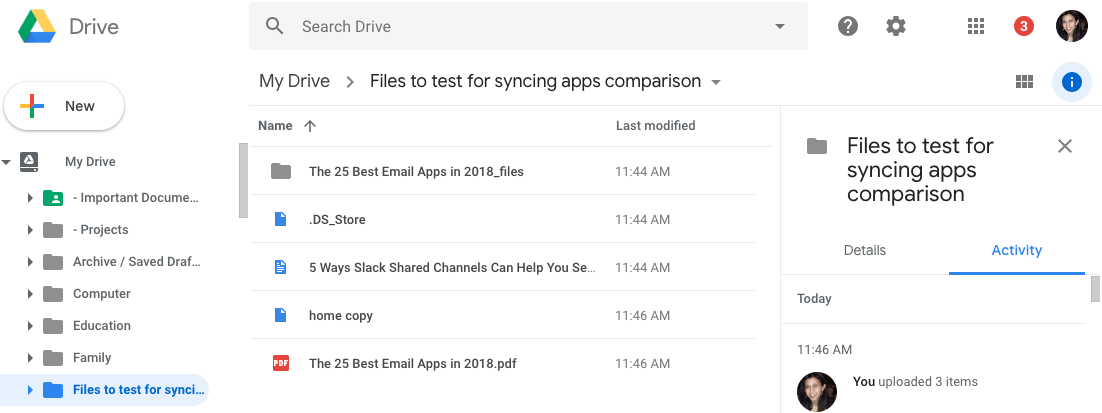Screen dimensions: 1102x413
Task: Toggle the view details info button
Action: 1071,82
